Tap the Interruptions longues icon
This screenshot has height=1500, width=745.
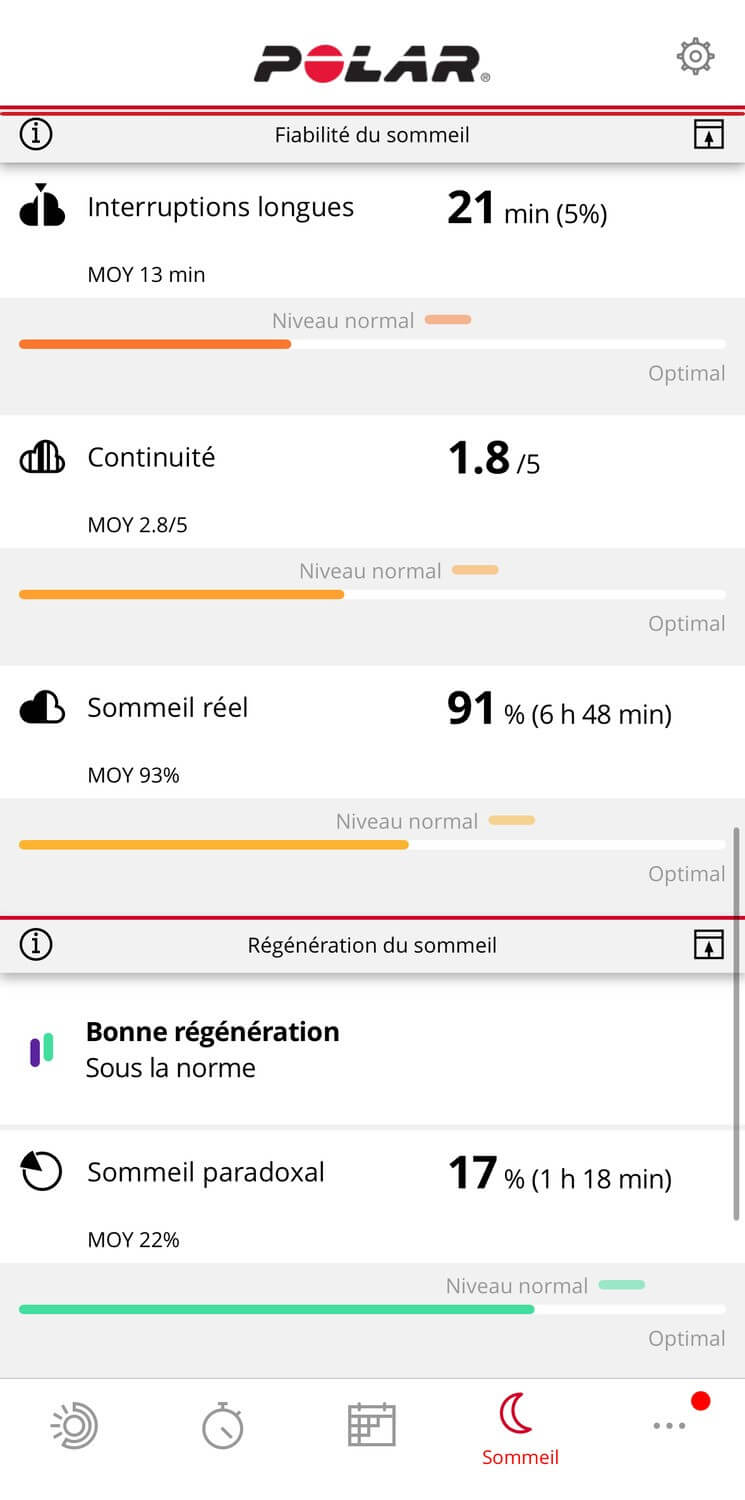[x=42, y=206]
